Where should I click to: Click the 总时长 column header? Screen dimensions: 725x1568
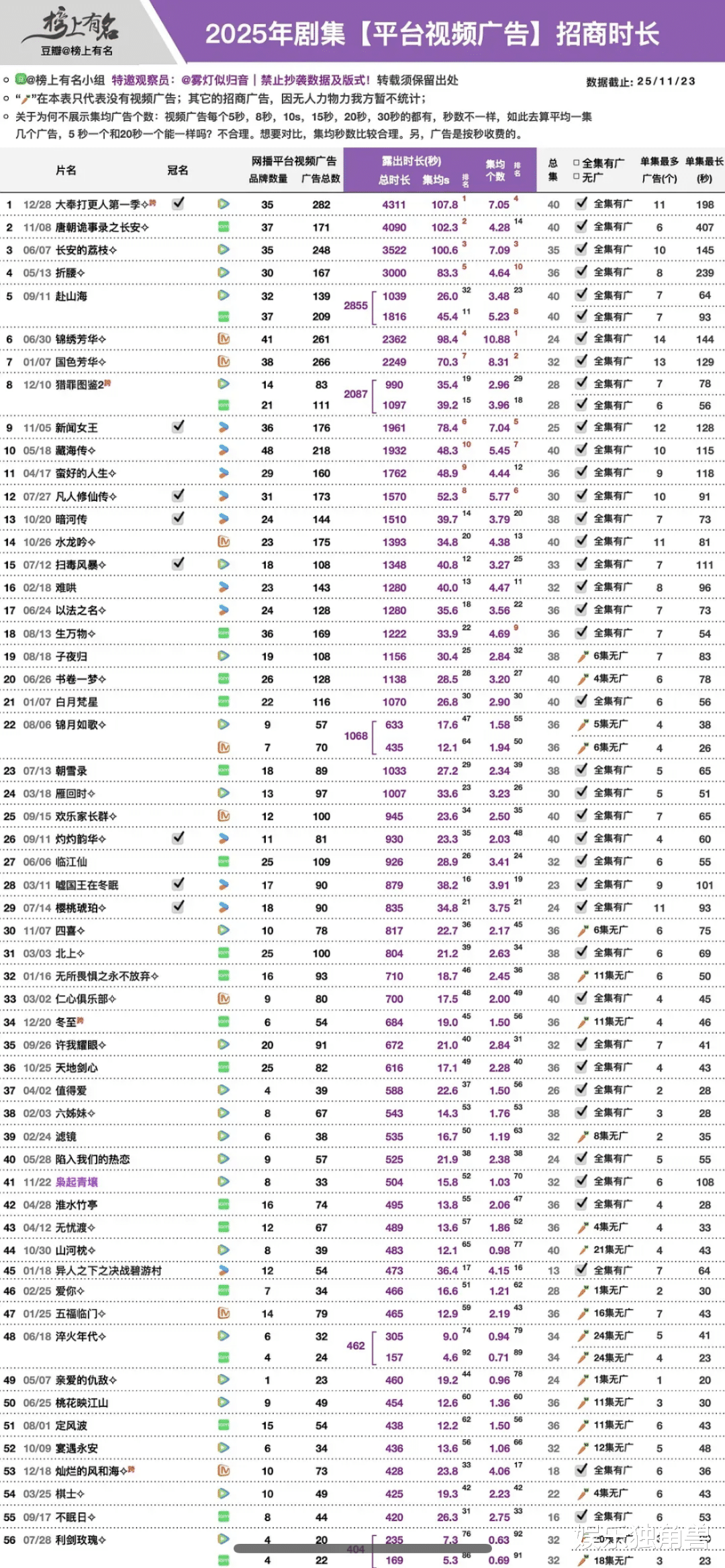pyautogui.click(x=394, y=180)
